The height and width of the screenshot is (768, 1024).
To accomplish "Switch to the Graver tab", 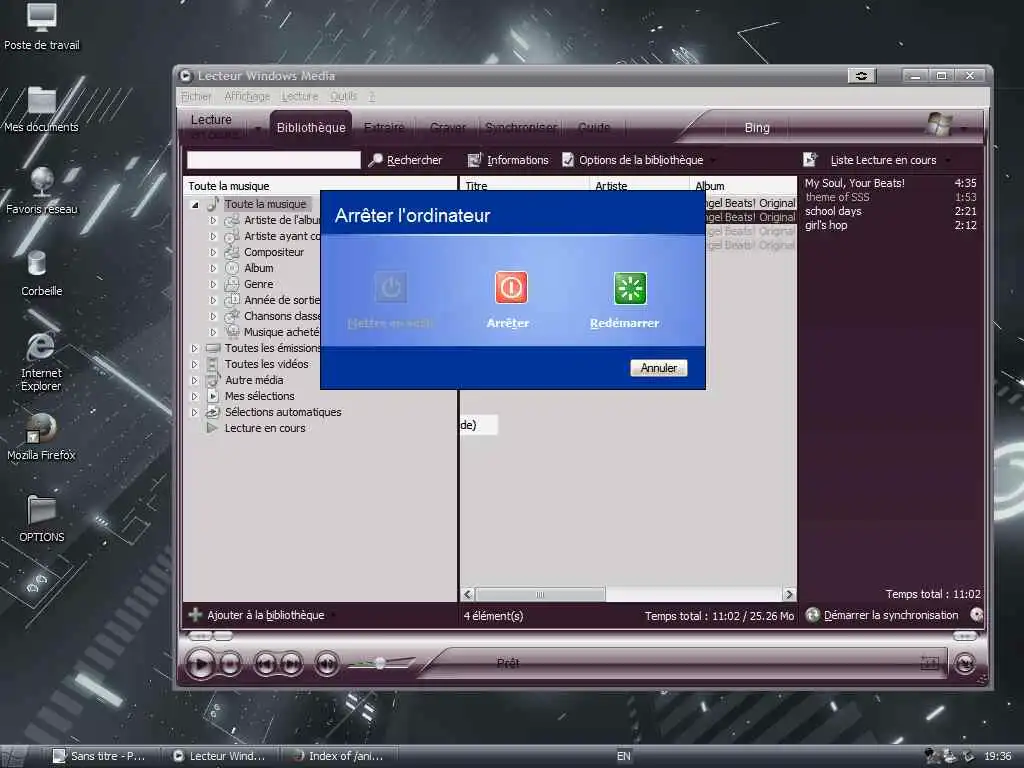I will pos(448,127).
